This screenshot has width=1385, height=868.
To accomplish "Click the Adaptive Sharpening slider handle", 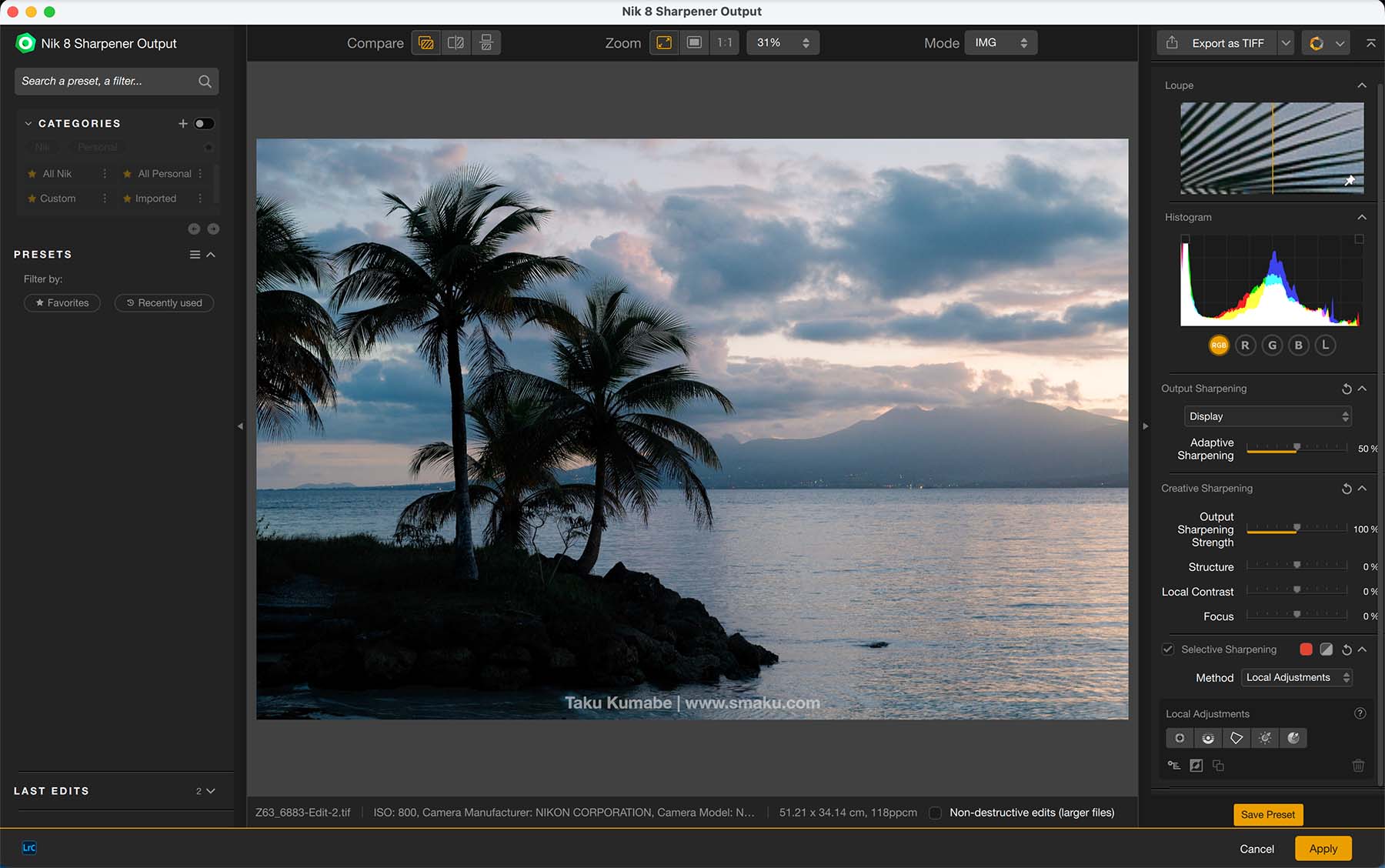I will click(x=1297, y=447).
